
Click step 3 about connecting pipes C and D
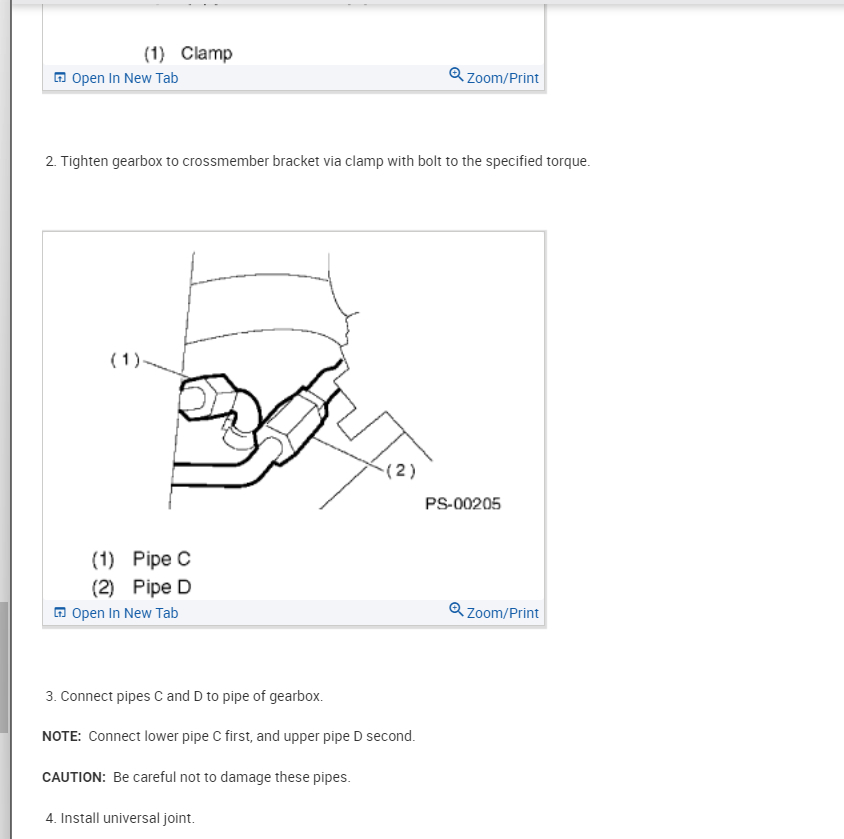pos(184,696)
